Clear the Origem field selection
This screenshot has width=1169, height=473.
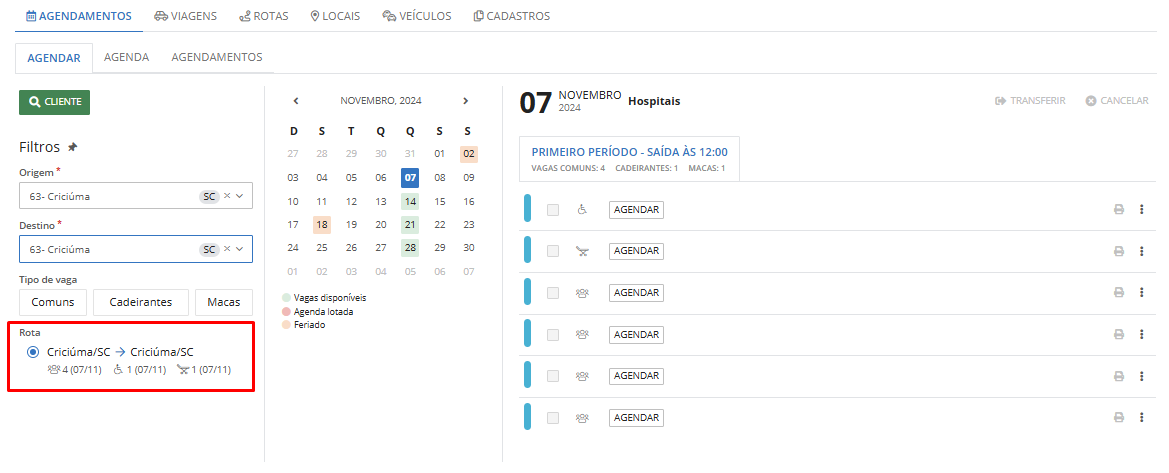click(x=227, y=195)
